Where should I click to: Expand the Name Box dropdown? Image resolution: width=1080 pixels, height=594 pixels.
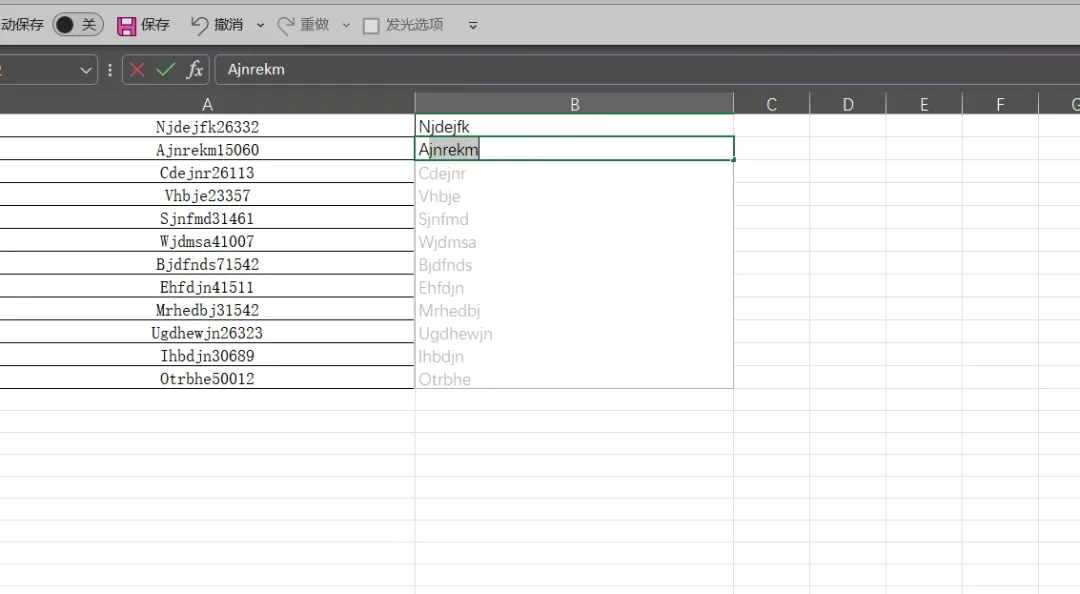tap(85, 70)
